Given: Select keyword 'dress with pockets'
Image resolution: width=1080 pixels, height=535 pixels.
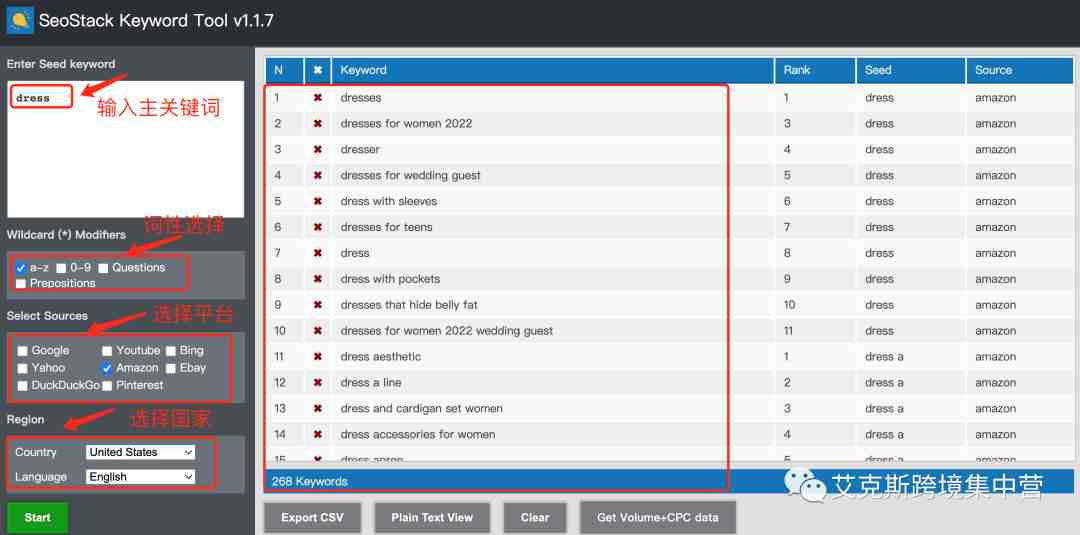Looking at the screenshot, I should 390,279.
